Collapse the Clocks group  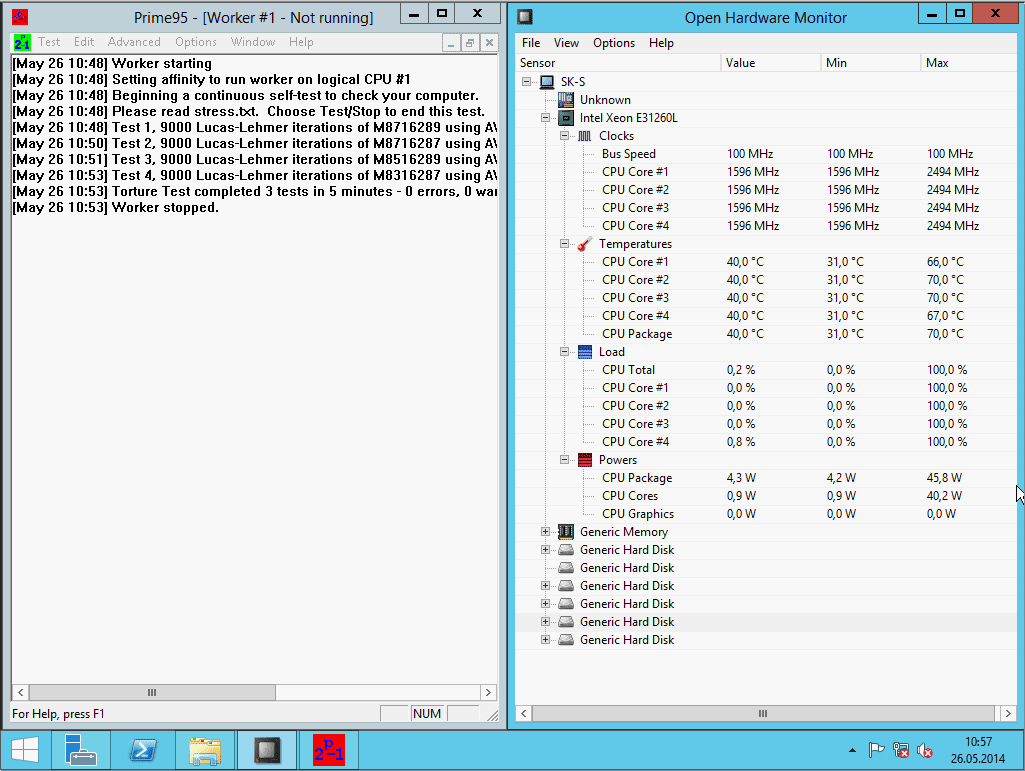point(564,136)
